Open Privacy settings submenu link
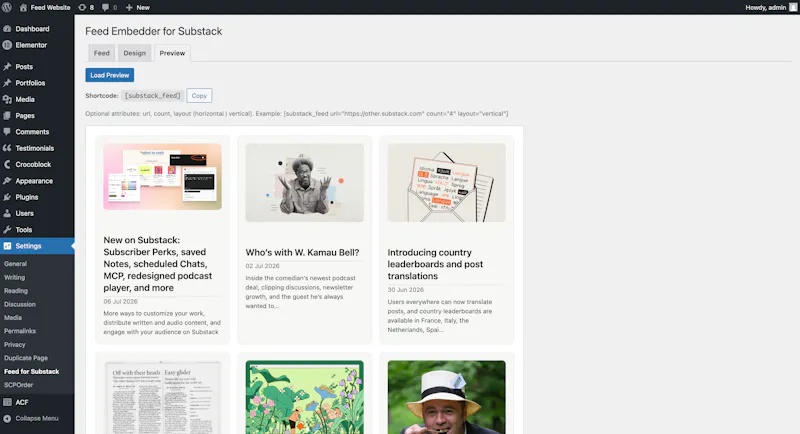Viewport: 800px width, 434px height. tap(15, 345)
